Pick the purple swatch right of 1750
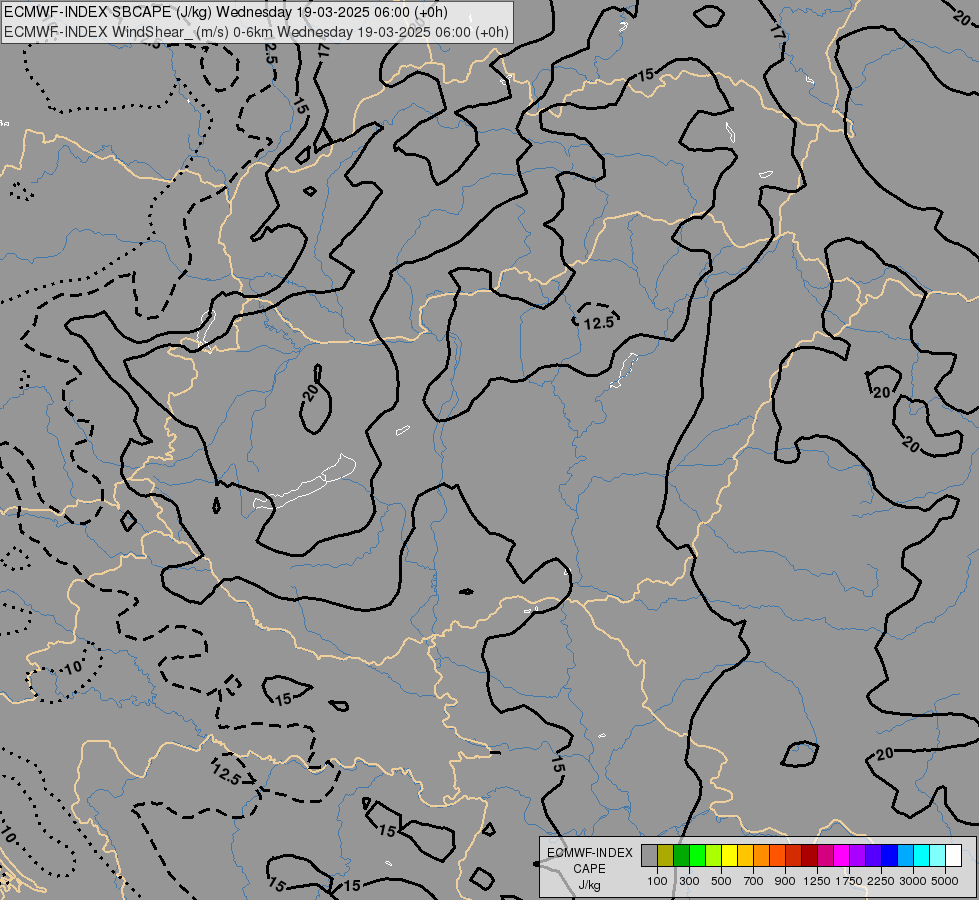This screenshot has width=979, height=900. coord(858,856)
